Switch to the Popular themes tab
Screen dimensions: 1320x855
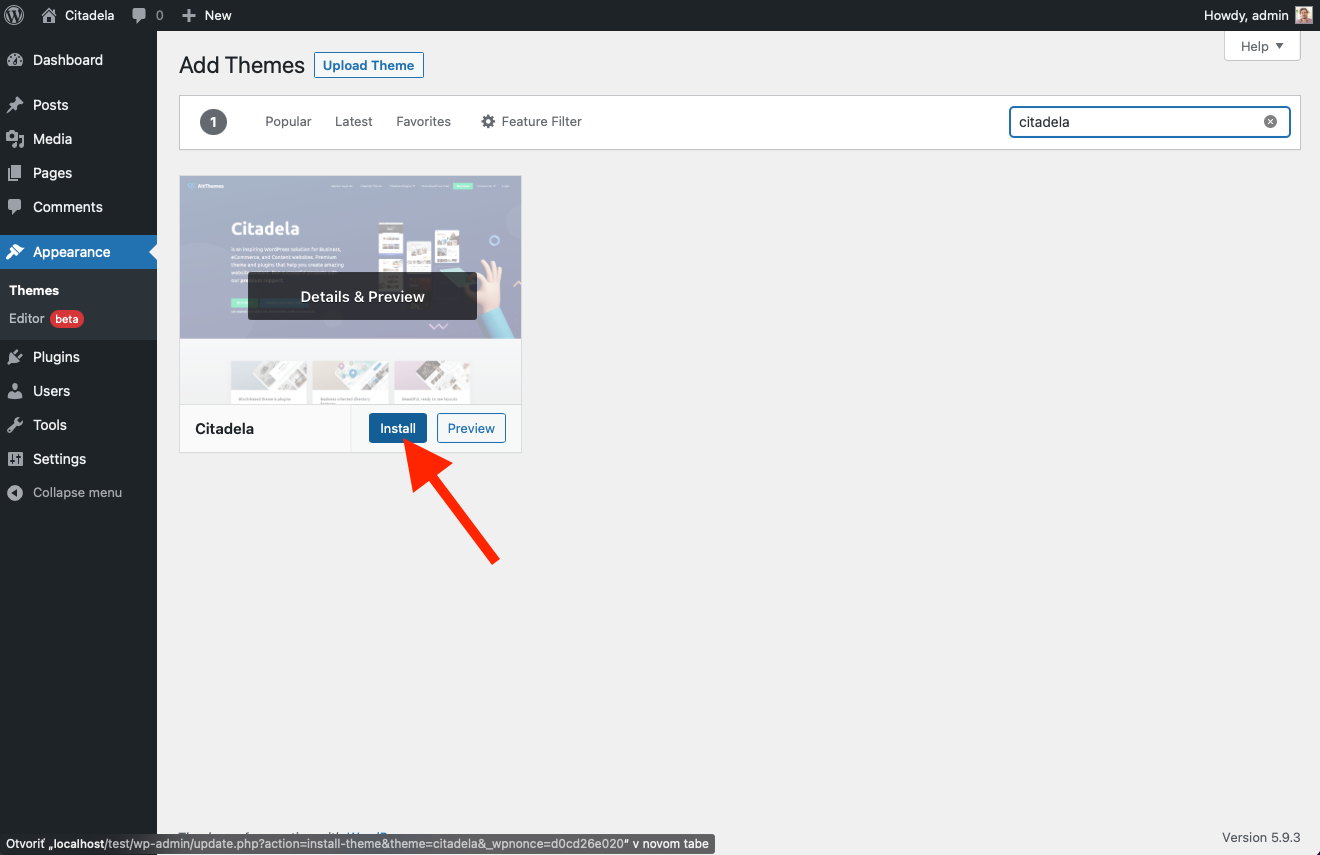click(288, 122)
